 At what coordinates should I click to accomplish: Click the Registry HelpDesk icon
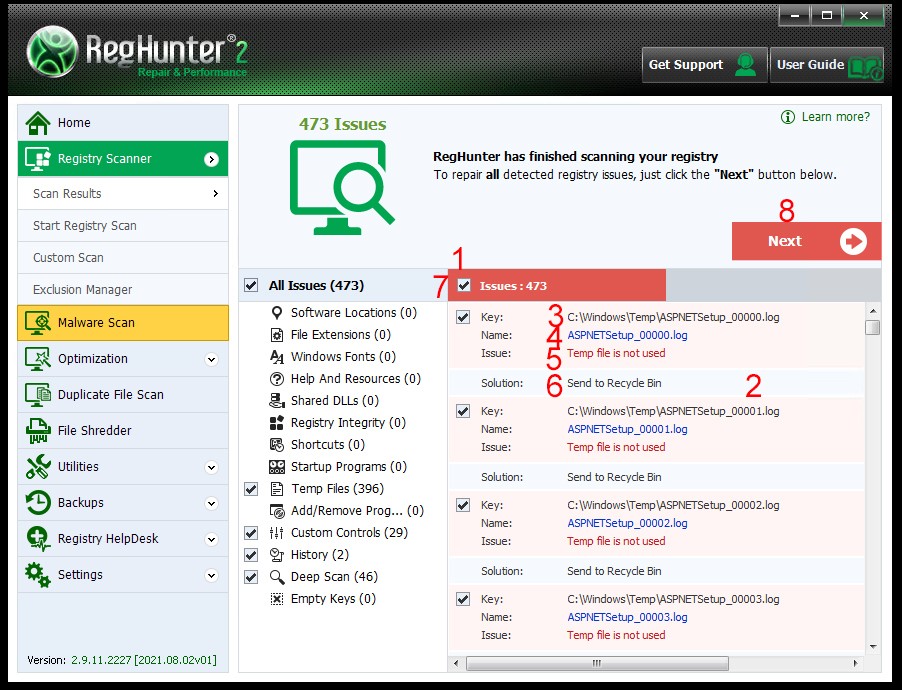point(38,539)
